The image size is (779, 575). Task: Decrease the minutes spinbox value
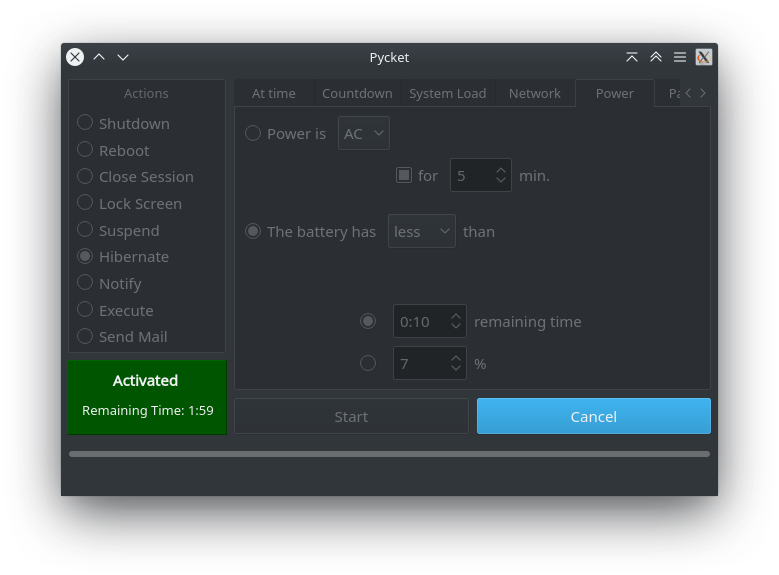501,180
